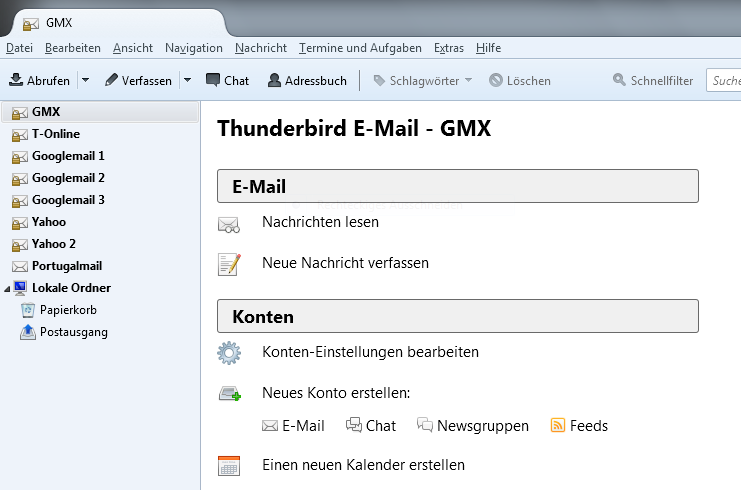Select Lokale Ordner in folder pane
Image resolution: width=741 pixels, height=490 pixels.
pyautogui.click(x=100, y=288)
